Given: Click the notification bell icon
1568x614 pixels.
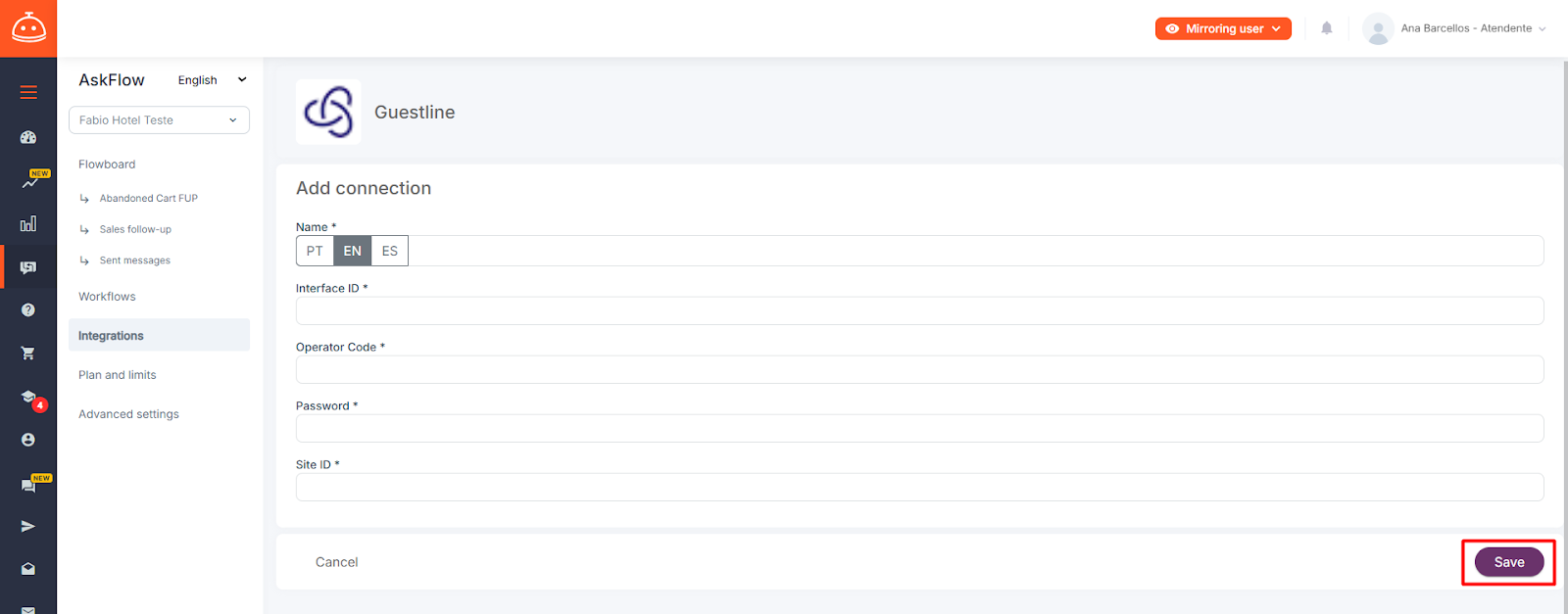Looking at the screenshot, I should point(1327,28).
